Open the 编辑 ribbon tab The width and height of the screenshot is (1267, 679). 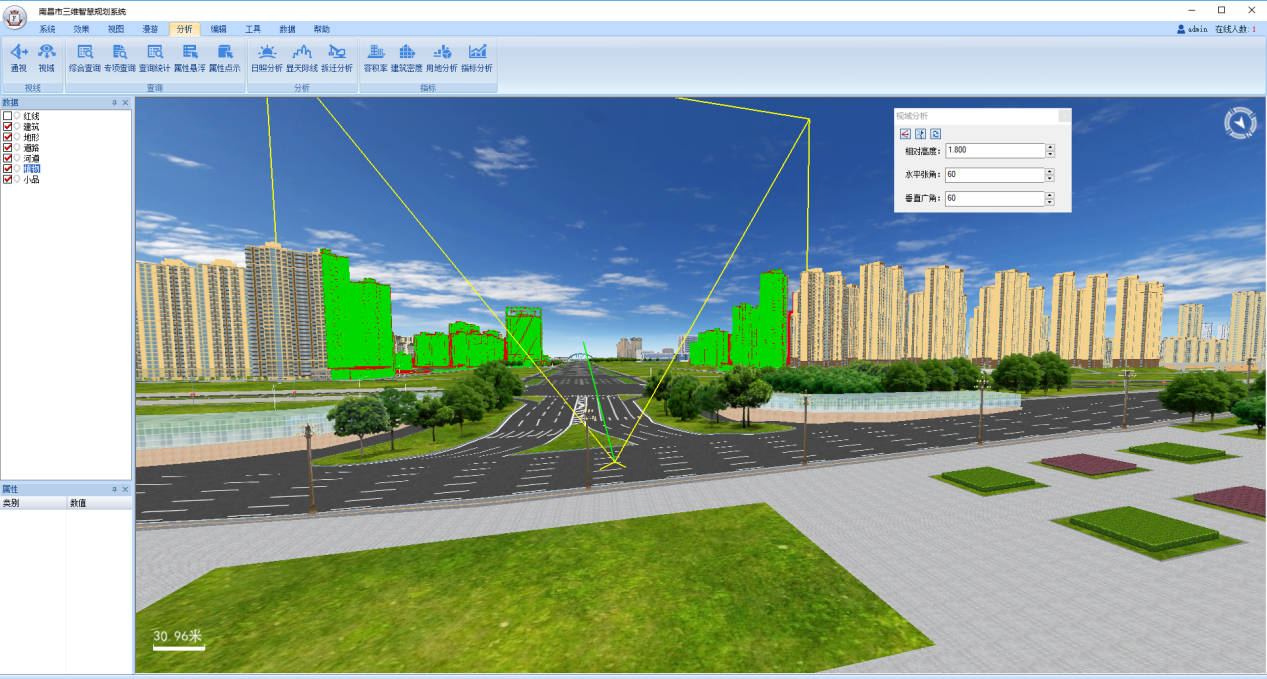(218, 30)
